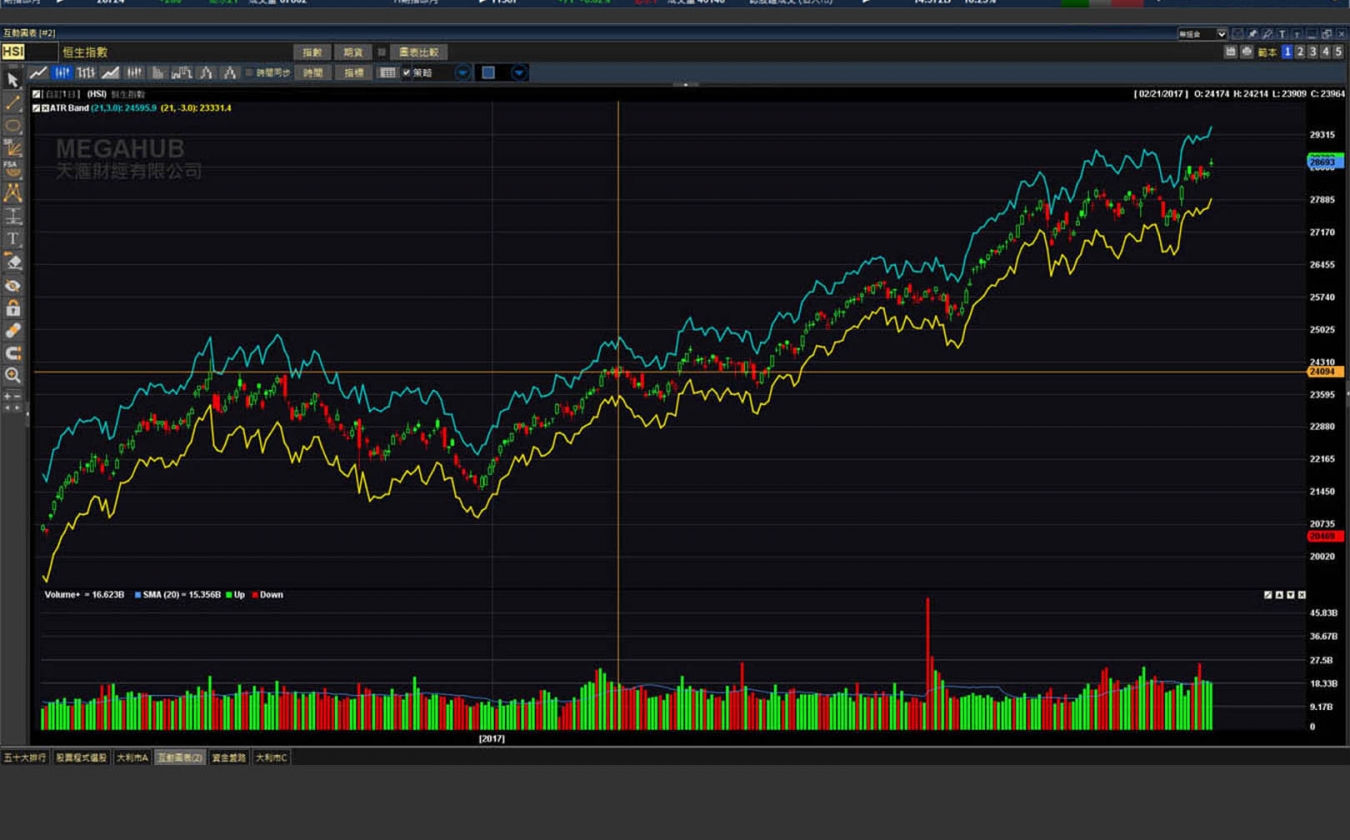The height and width of the screenshot is (840, 1350).
Task: Collapse volume panel with down arrow
Action: click(x=1290, y=595)
